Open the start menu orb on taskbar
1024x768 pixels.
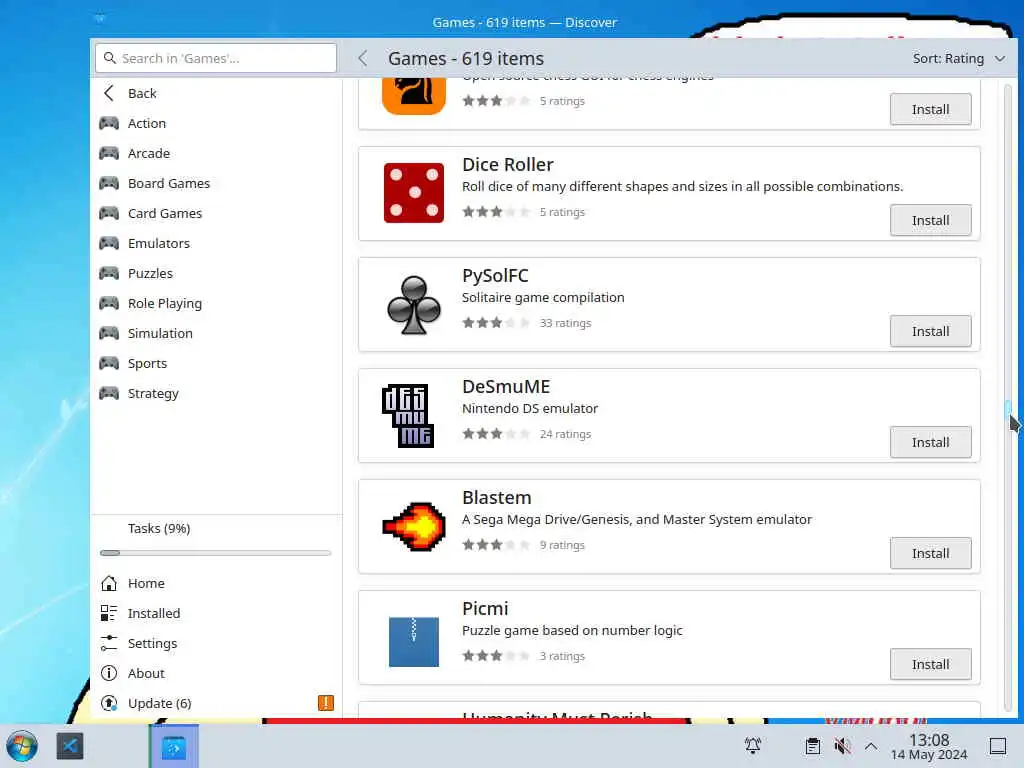coord(22,746)
